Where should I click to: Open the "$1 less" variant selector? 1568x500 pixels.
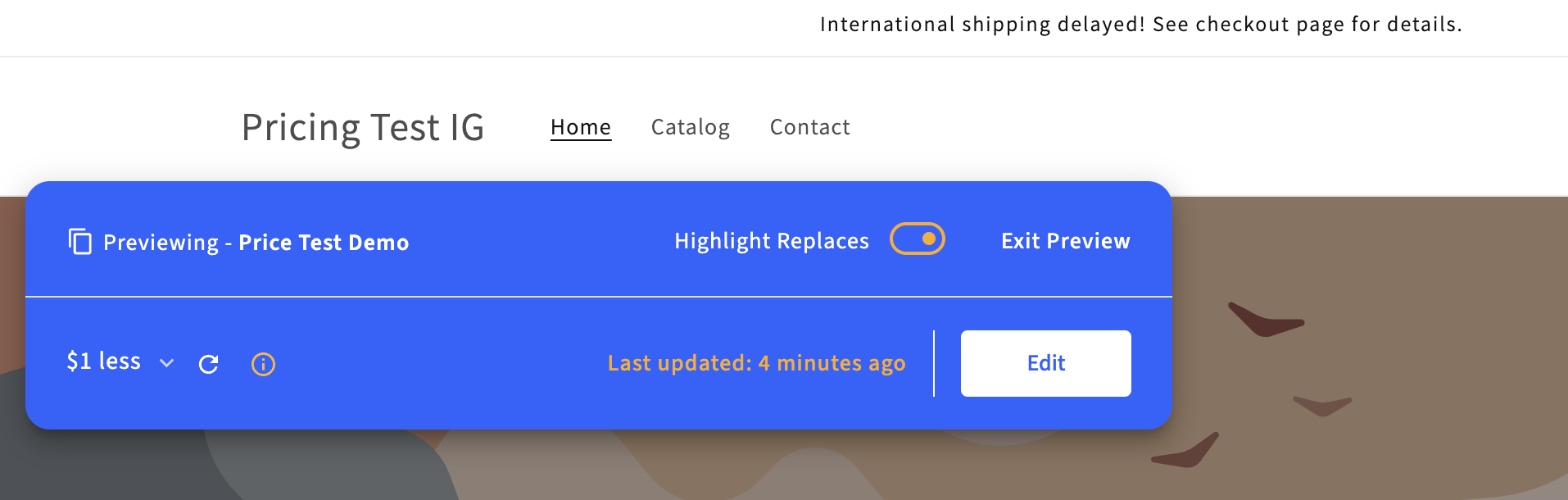point(104,361)
